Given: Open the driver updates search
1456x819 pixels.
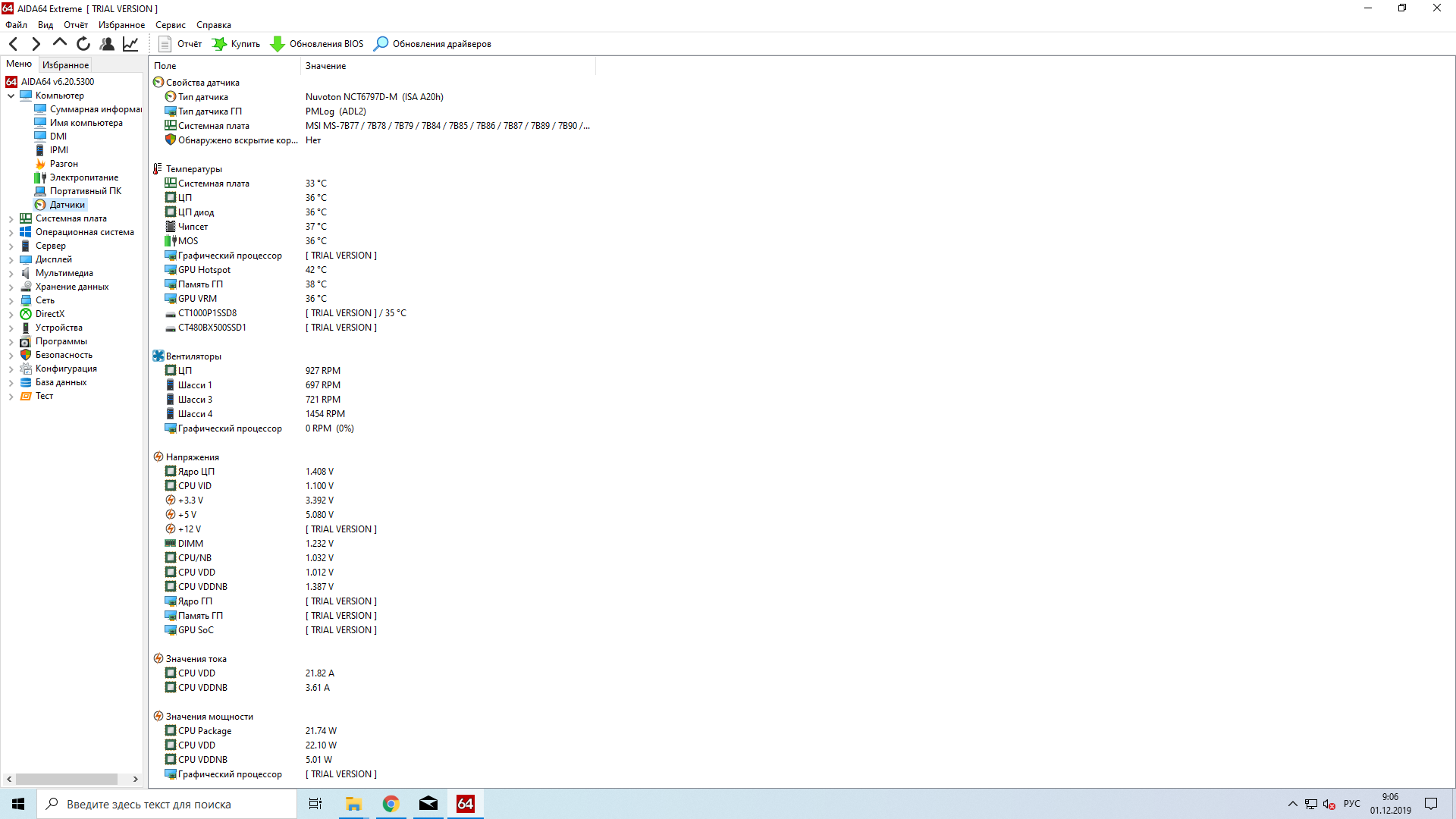Looking at the screenshot, I should coord(433,44).
